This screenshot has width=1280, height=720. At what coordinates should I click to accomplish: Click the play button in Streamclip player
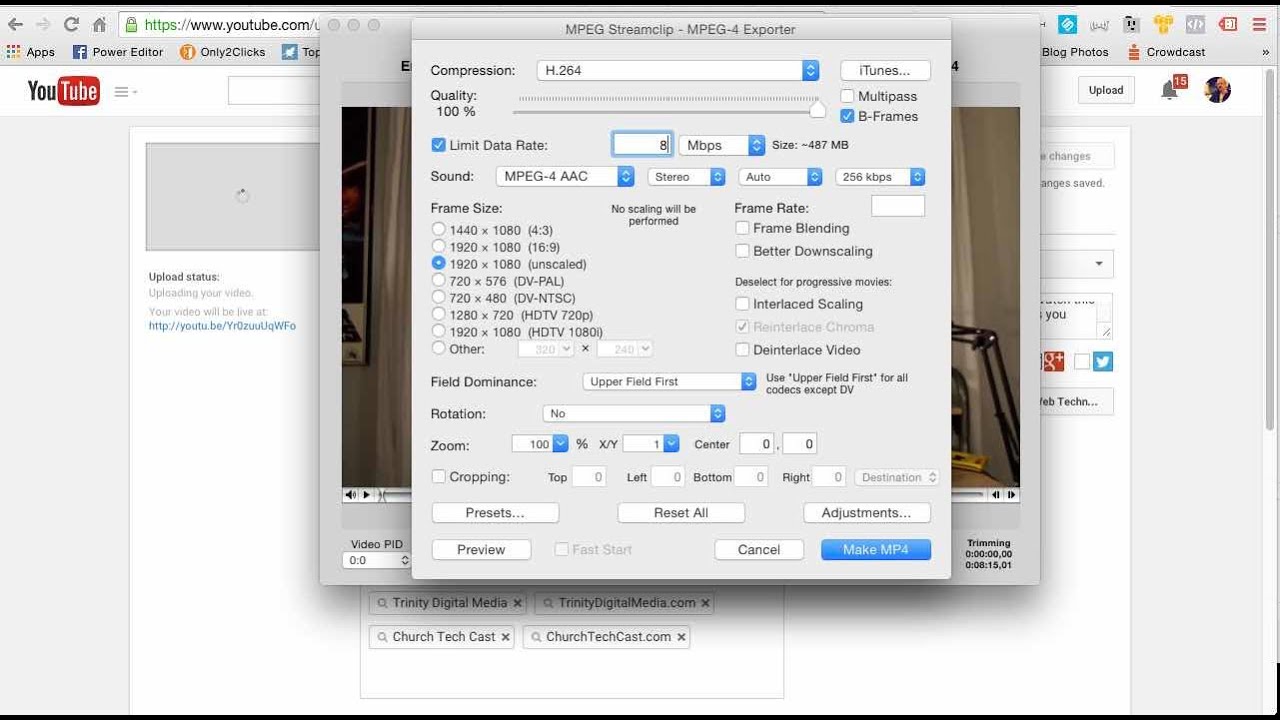[367, 495]
